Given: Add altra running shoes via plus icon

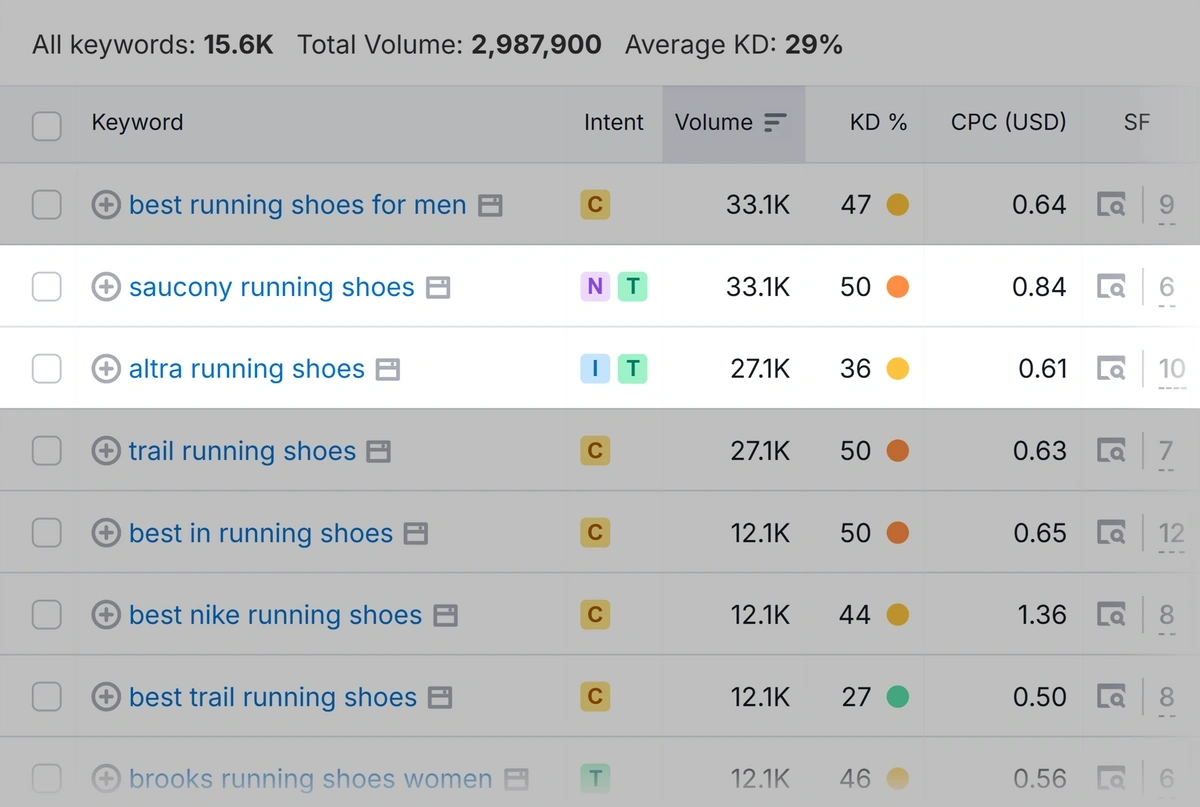Looking at the screenshot, I should [105, 369].
